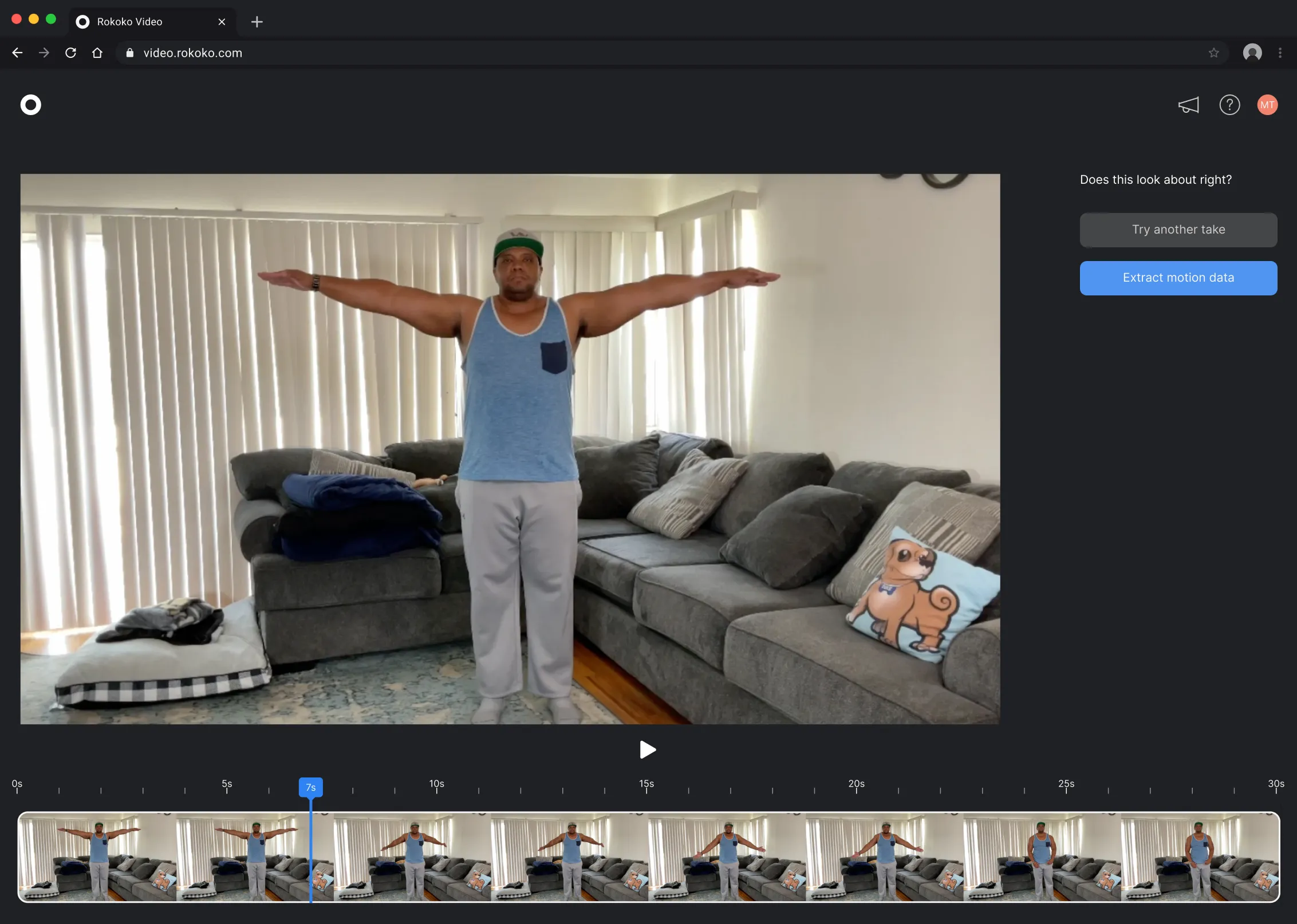This screenshot has width=1297, height=924.
Task: Click the Rokoko logo icon
Action: (x=31, y=105)
